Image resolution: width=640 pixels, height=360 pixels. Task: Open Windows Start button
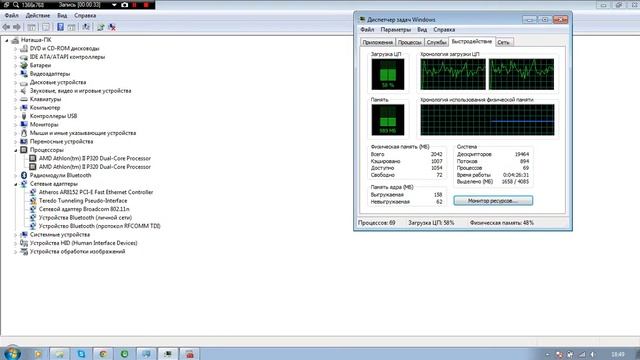tap(11, 353)
